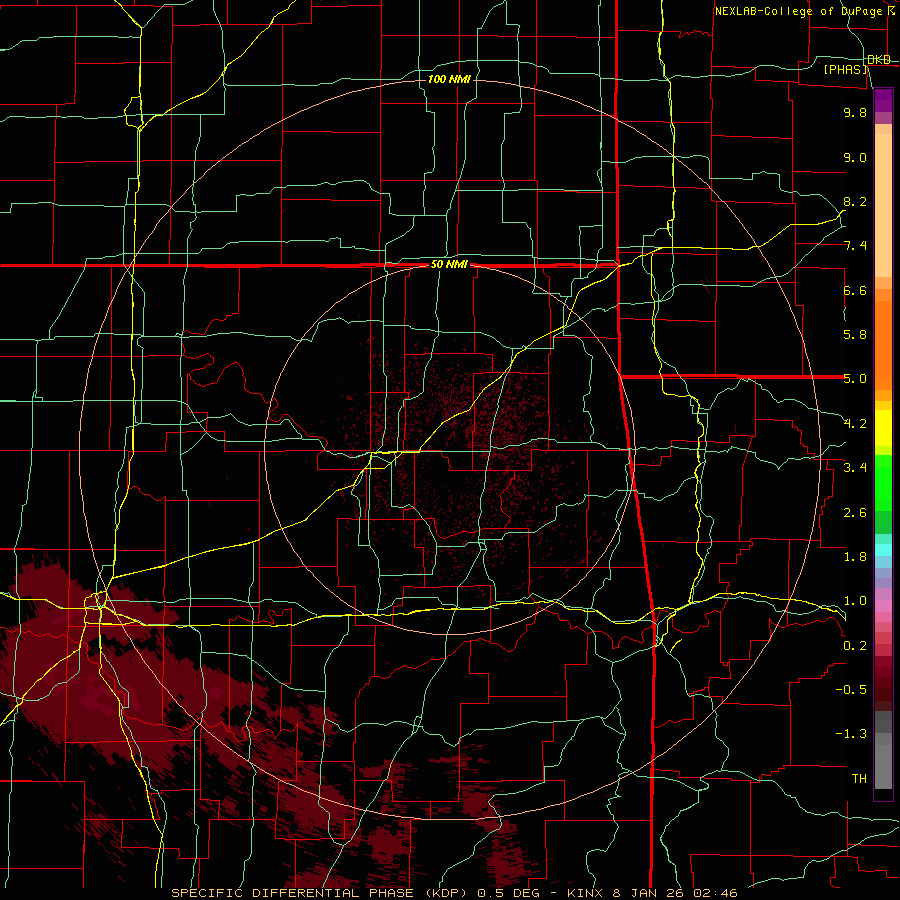Image resolution: width=900 pixels, height=900 pixels.
Task: Click the 6.6 legend value
Action: [x=855, y=290]
